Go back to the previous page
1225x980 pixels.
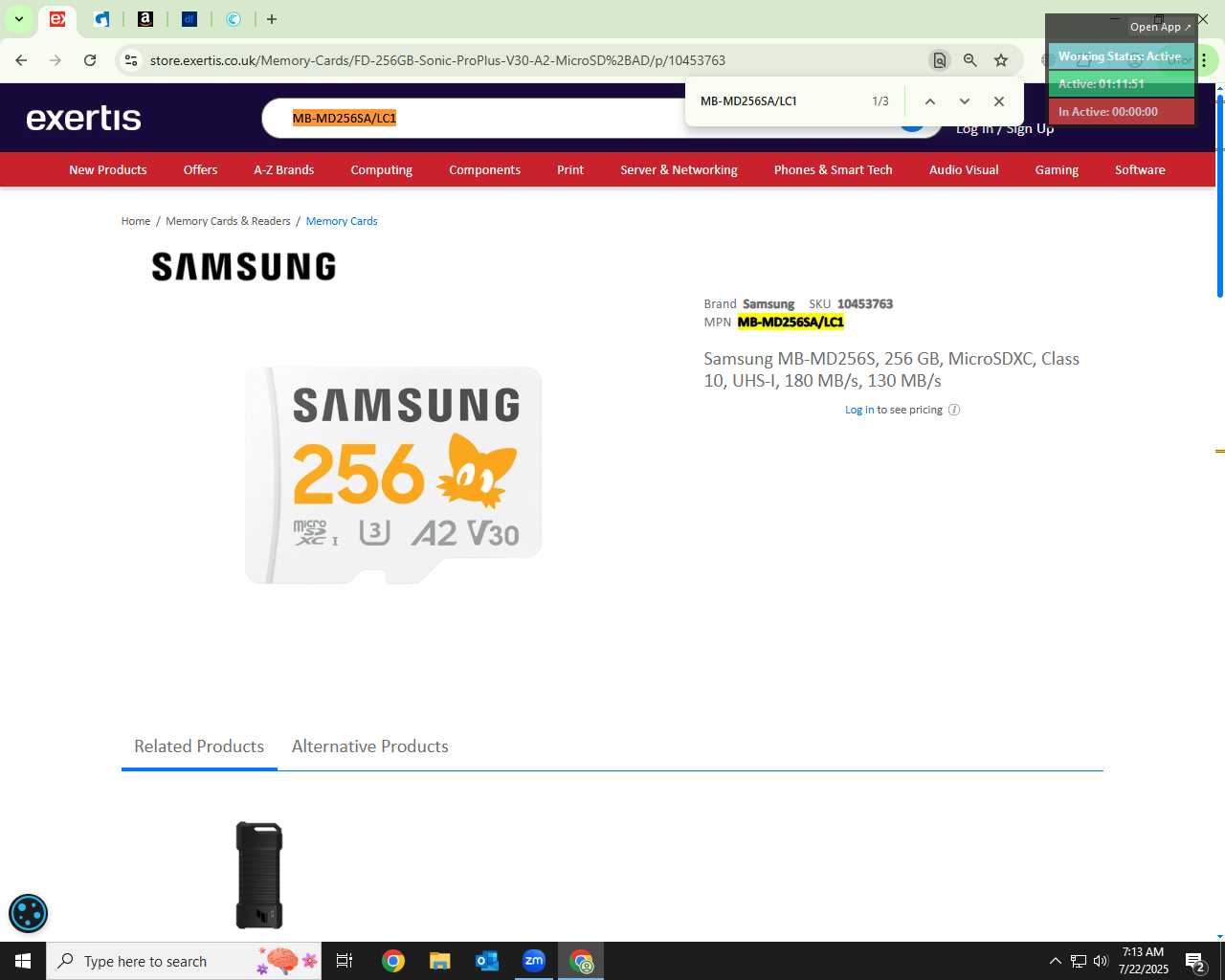click(x=21, y=60)
